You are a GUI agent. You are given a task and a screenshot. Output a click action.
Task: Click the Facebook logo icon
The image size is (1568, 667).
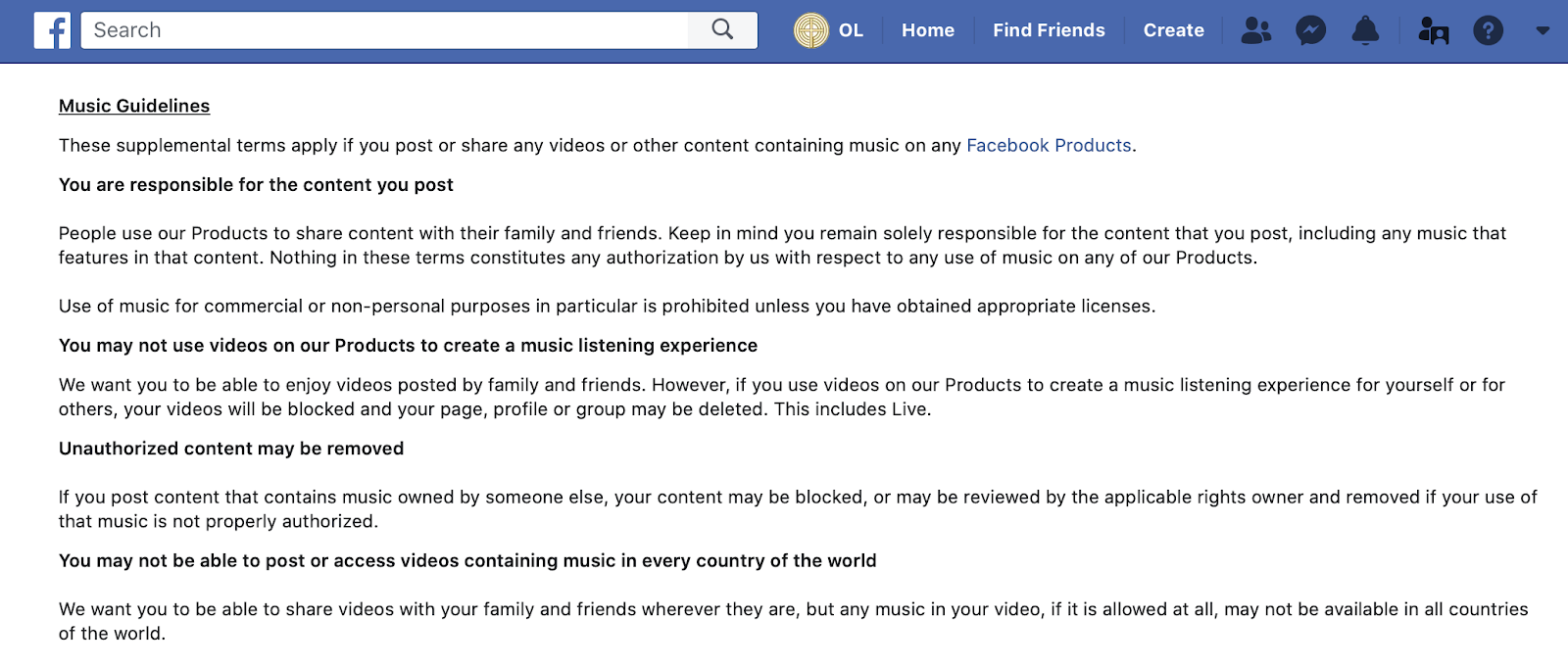(52, 30)
